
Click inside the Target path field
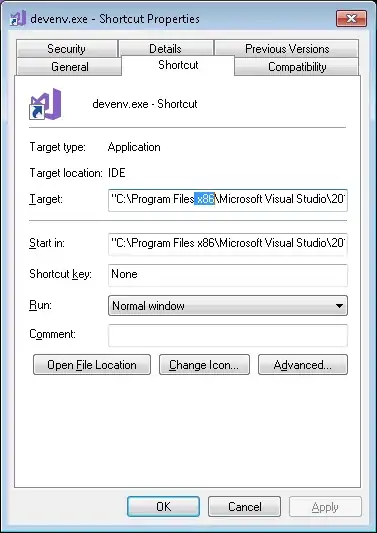click(x=228, y=200)
